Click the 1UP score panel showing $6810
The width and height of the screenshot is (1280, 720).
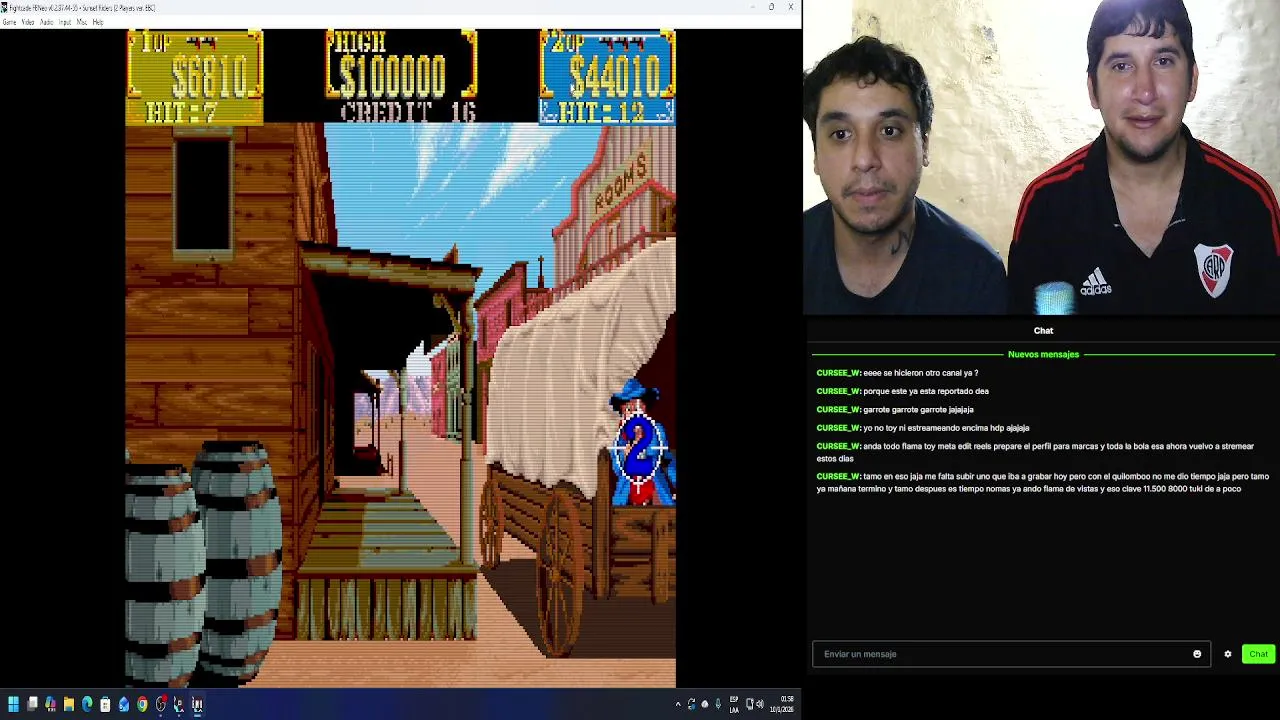point(194,77)
